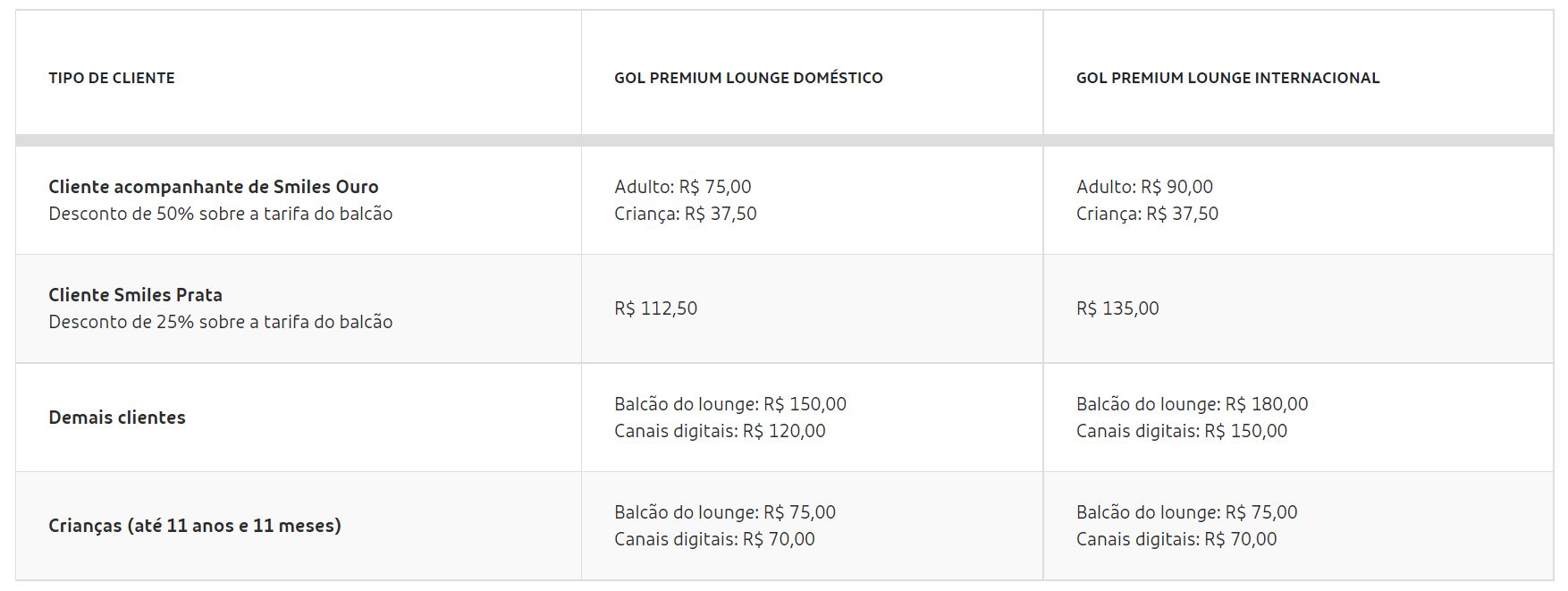The height and width of the screenshot is (591, 1568).
Task: Select domestic Balcão do lounge R$ 150,00
Action: 730,404
